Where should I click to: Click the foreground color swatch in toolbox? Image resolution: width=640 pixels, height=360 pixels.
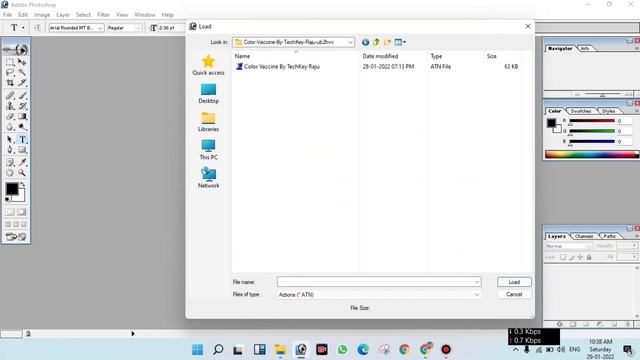pyautogui.click(x=11, y=189)
